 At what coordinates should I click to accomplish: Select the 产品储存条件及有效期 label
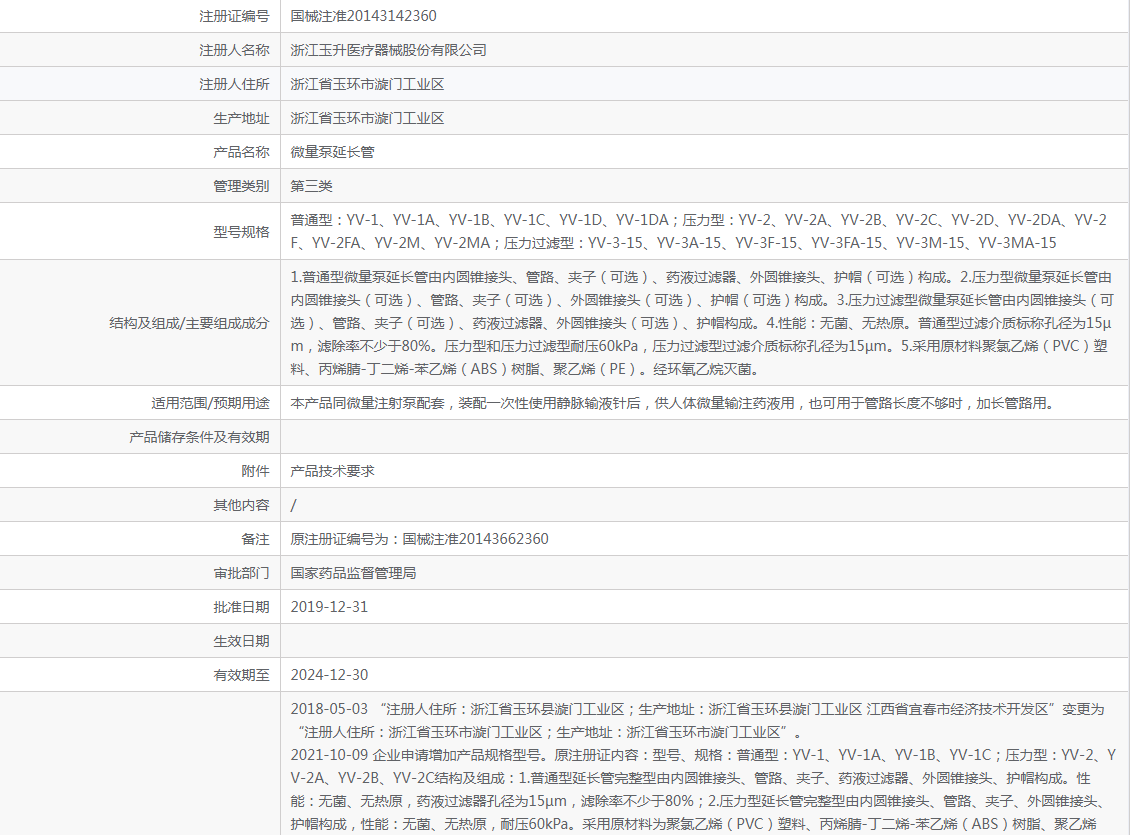coord(199,437)
